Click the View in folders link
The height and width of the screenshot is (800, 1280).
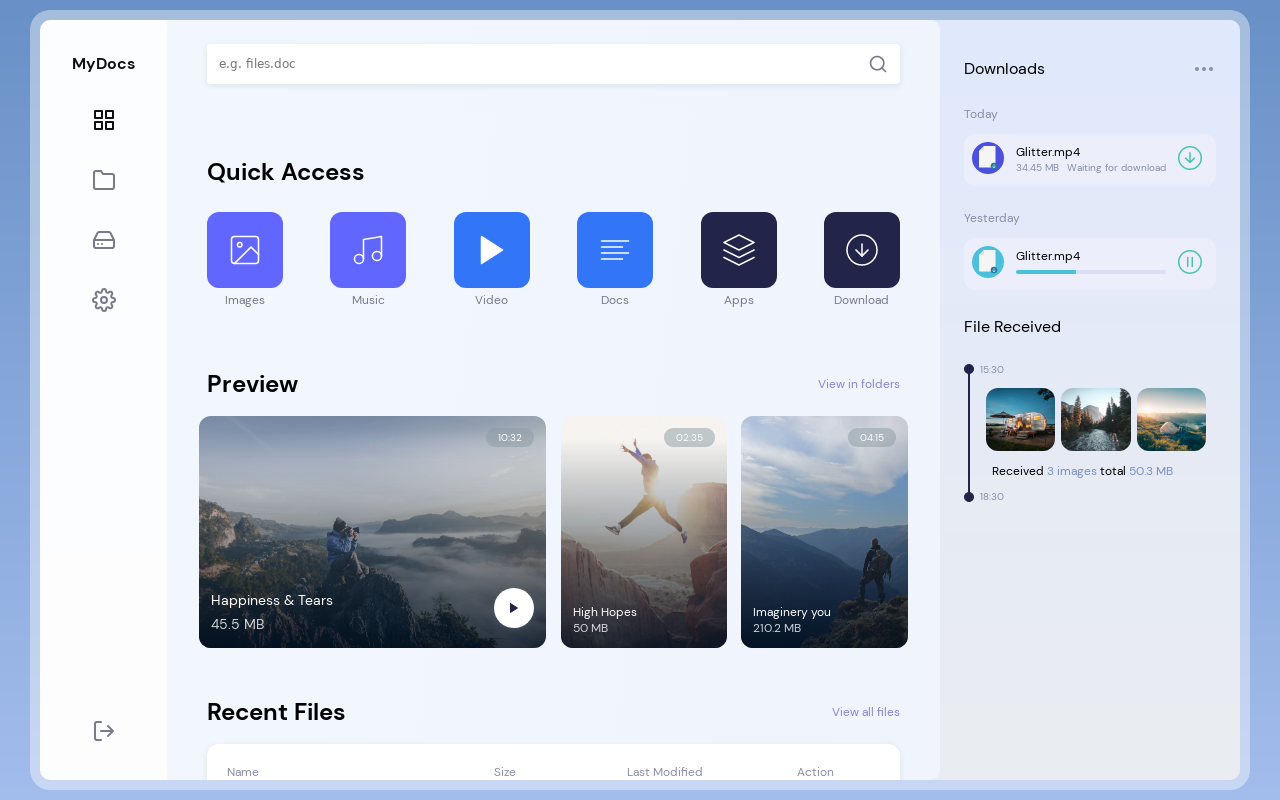[x=858, y=384]
